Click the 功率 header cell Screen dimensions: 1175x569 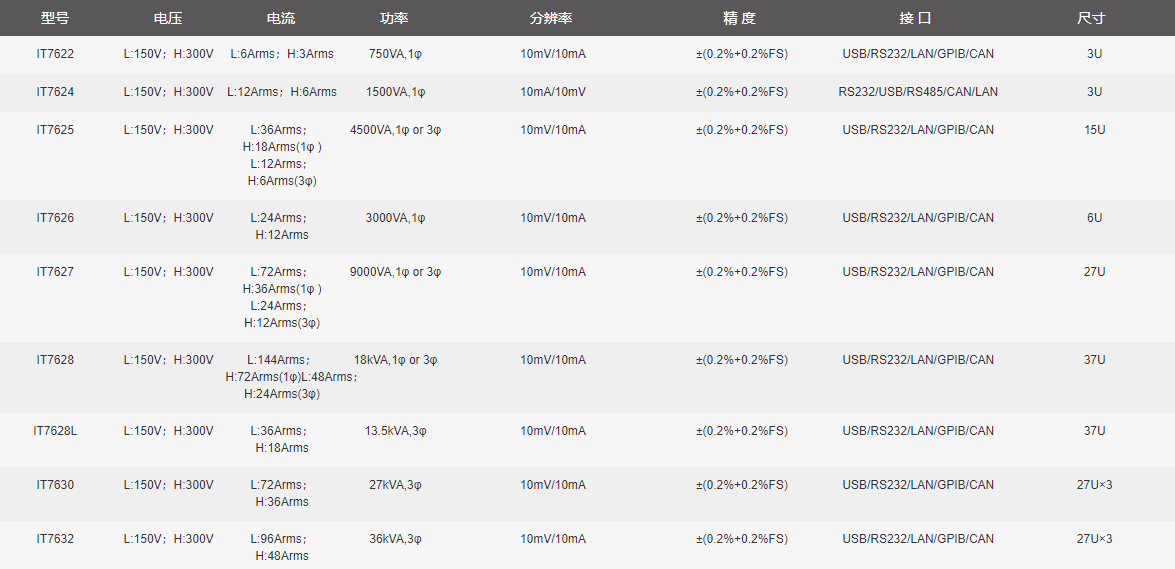click(394, 18)
